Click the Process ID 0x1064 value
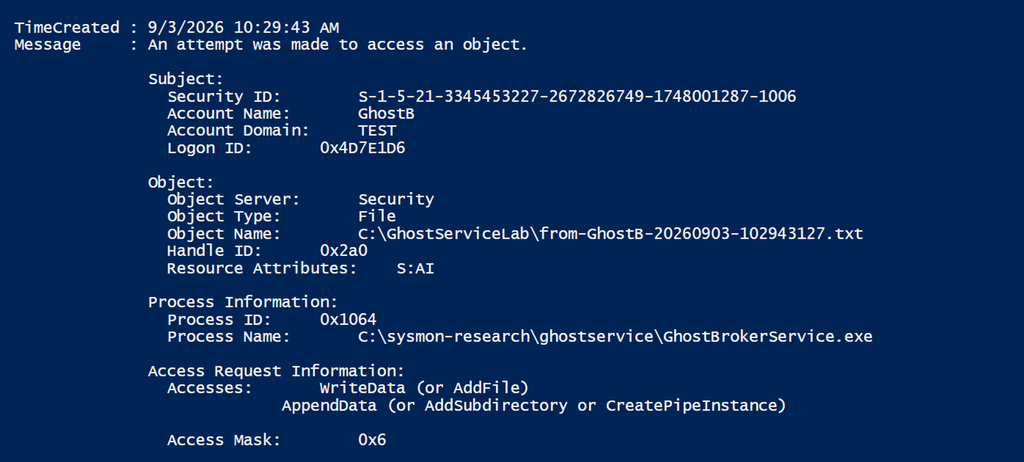The width and height of the screenshot is (1024, 462). pyautogui.click(x=348, y=320)
